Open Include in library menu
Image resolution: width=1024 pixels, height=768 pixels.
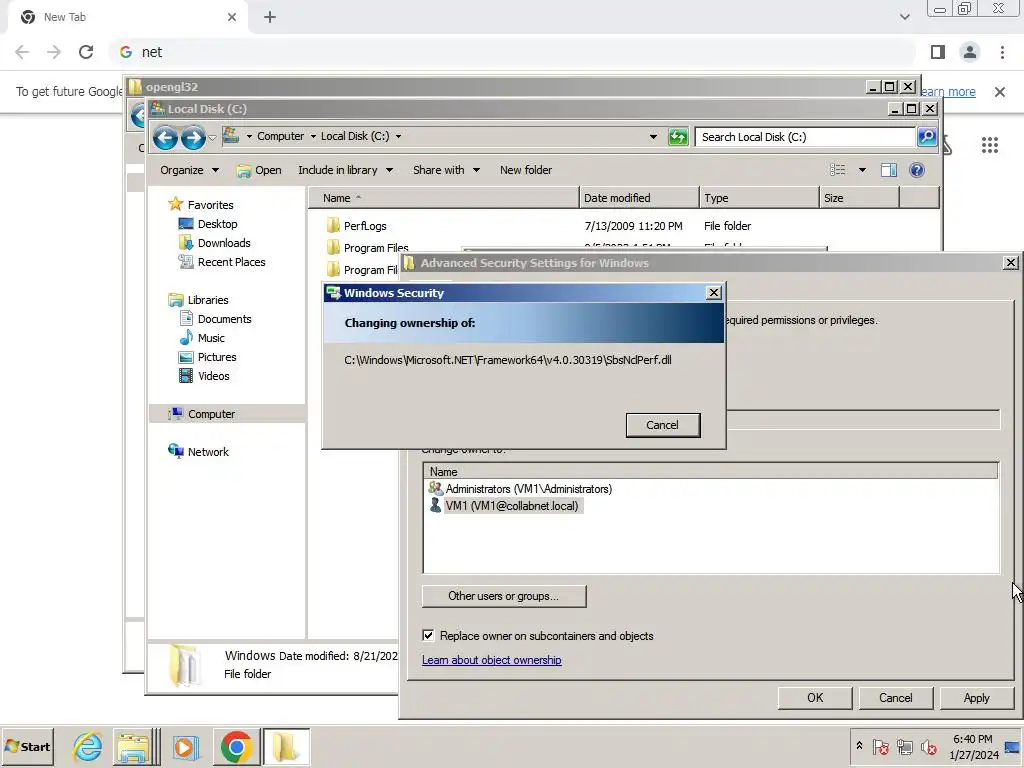345,170
